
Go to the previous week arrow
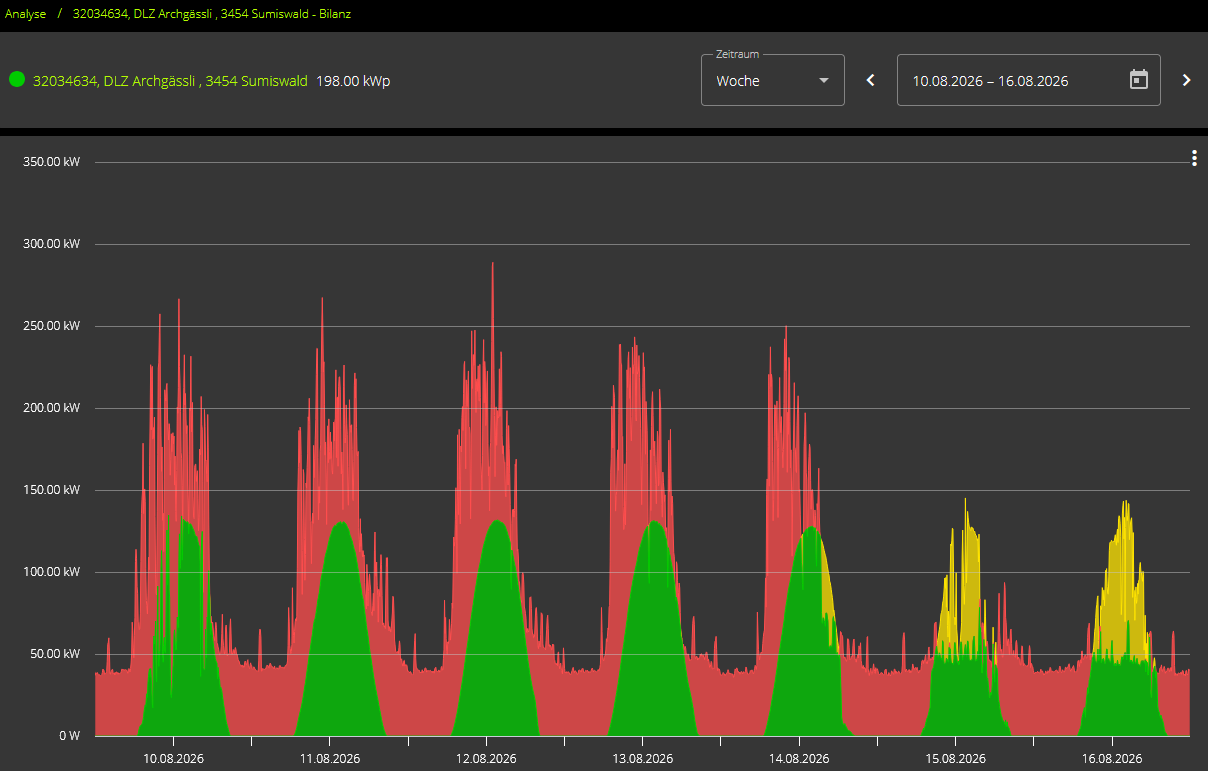pos(870,80)
